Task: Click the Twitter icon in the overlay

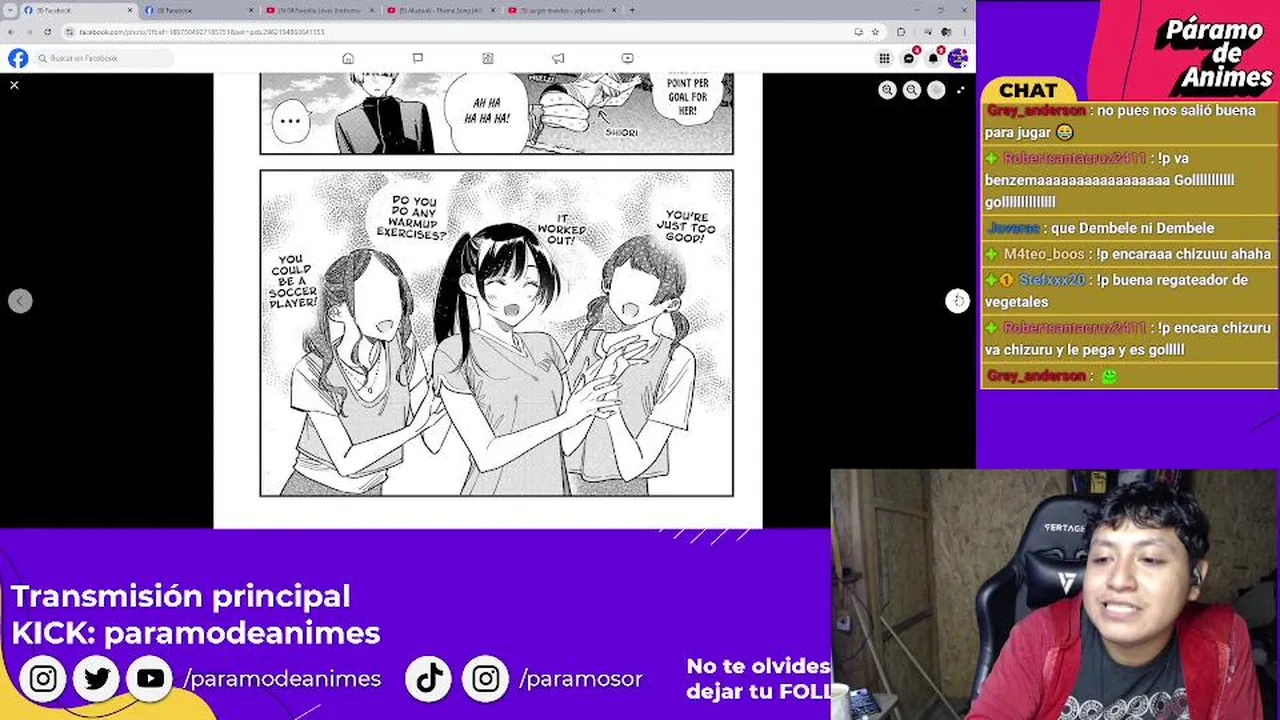Action: [x=97, y=679]
